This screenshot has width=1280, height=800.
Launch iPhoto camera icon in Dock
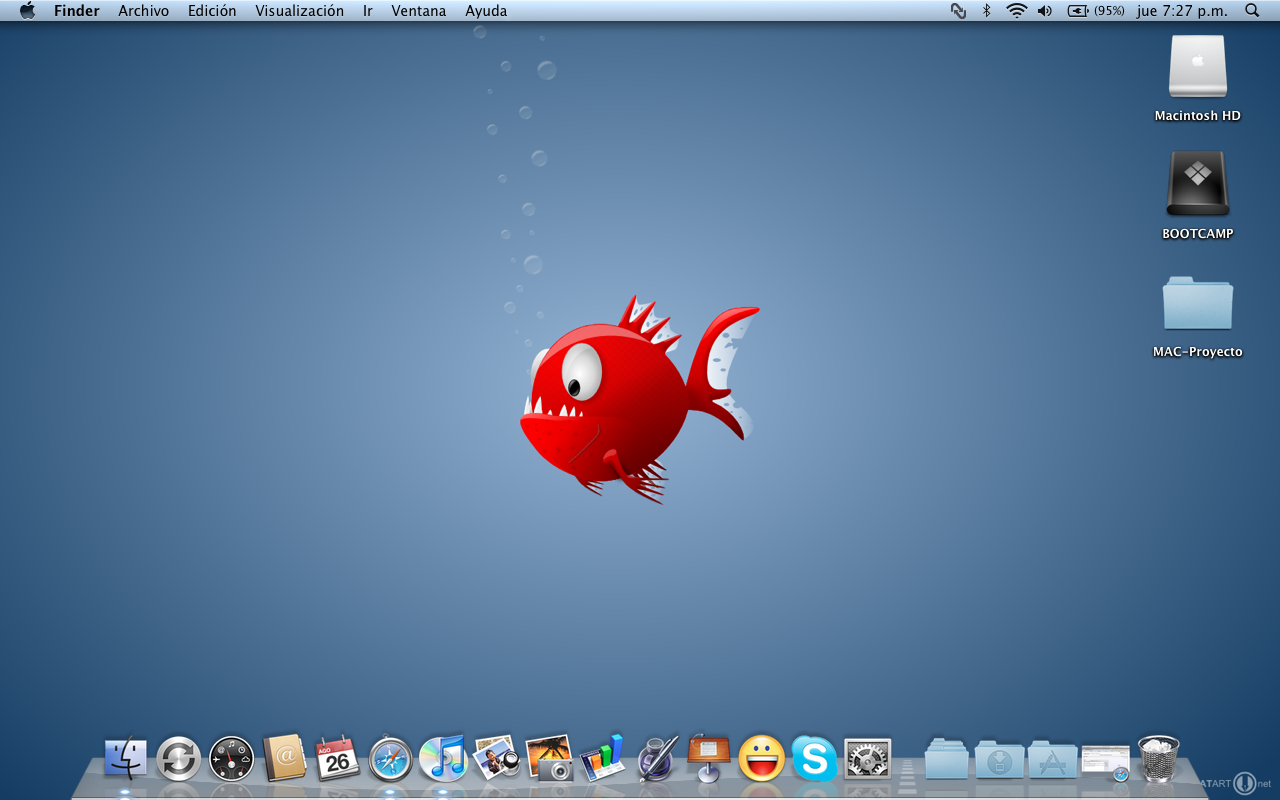coord(549,758)
